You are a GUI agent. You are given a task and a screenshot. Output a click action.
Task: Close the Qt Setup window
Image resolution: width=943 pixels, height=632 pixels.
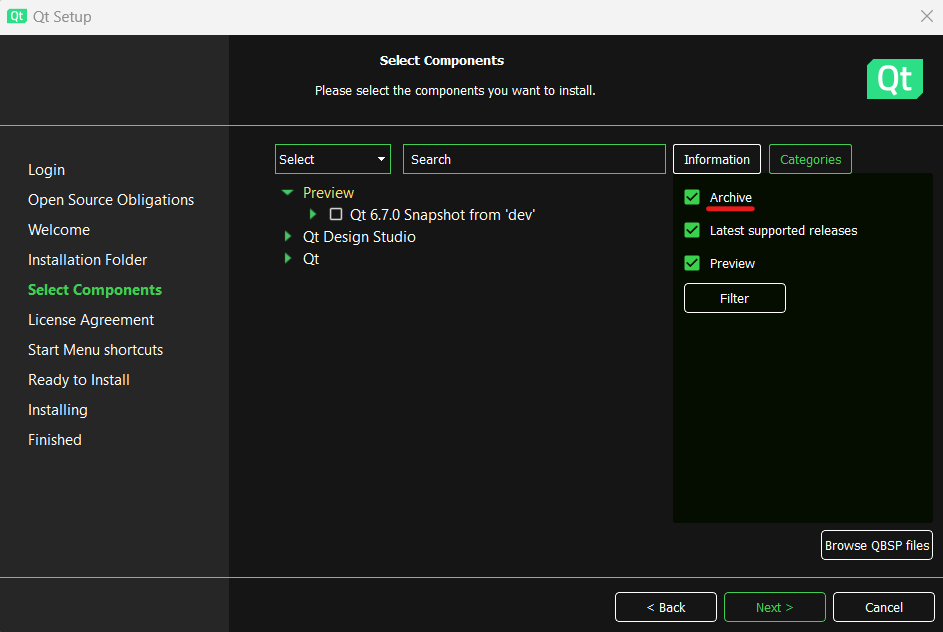coord(926,16)
